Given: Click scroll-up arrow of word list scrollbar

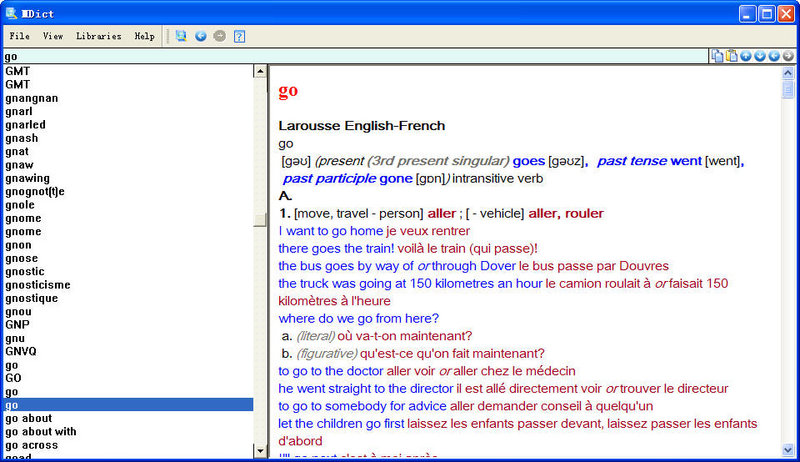Looking at the screenshot, I should tap(260, 71).
